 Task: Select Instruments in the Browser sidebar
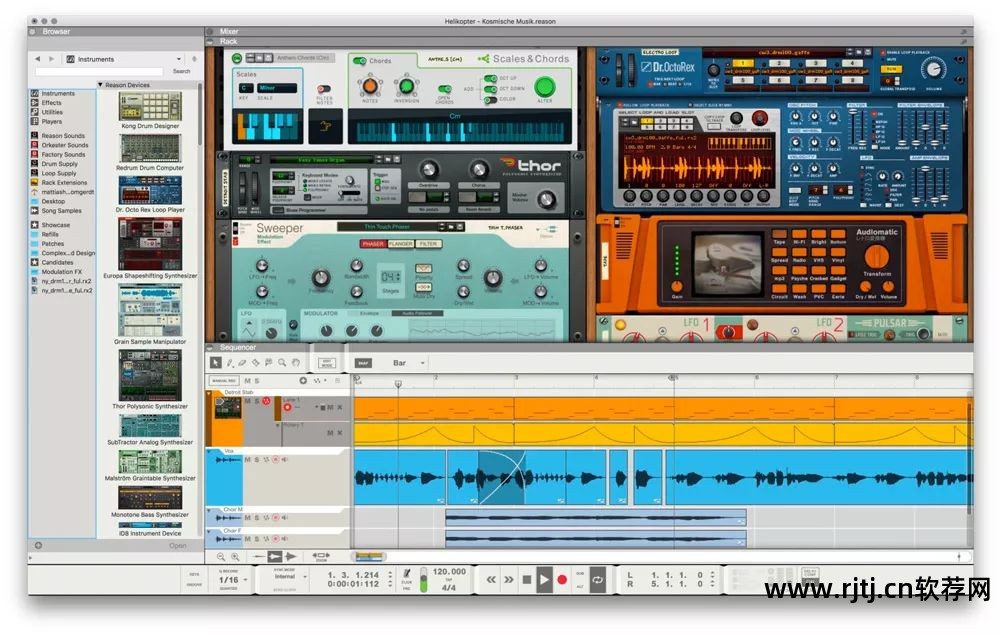point(58,94)
